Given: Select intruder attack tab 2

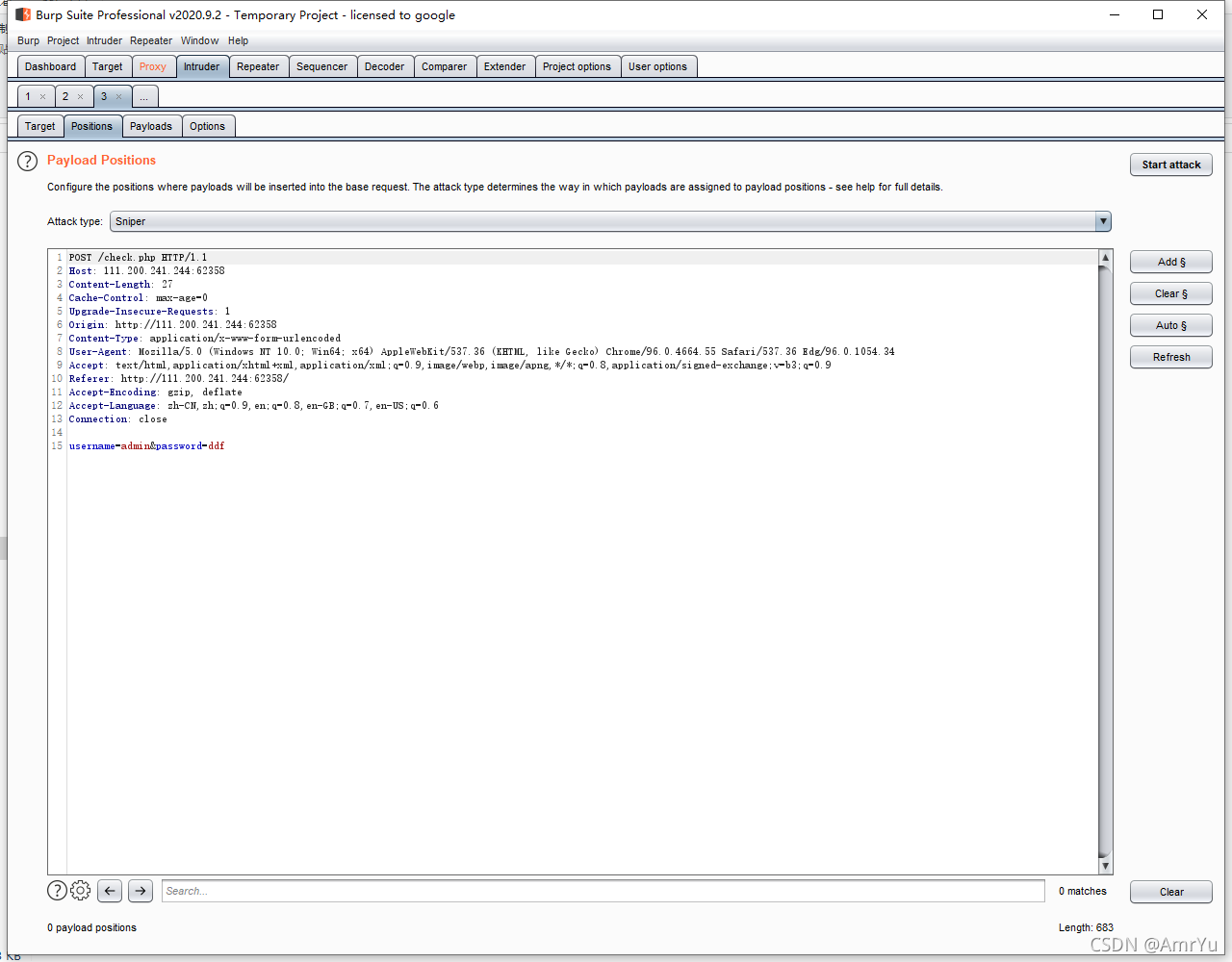Looking at the screenshot, I should pyautogui.click(x=65, y=96).
